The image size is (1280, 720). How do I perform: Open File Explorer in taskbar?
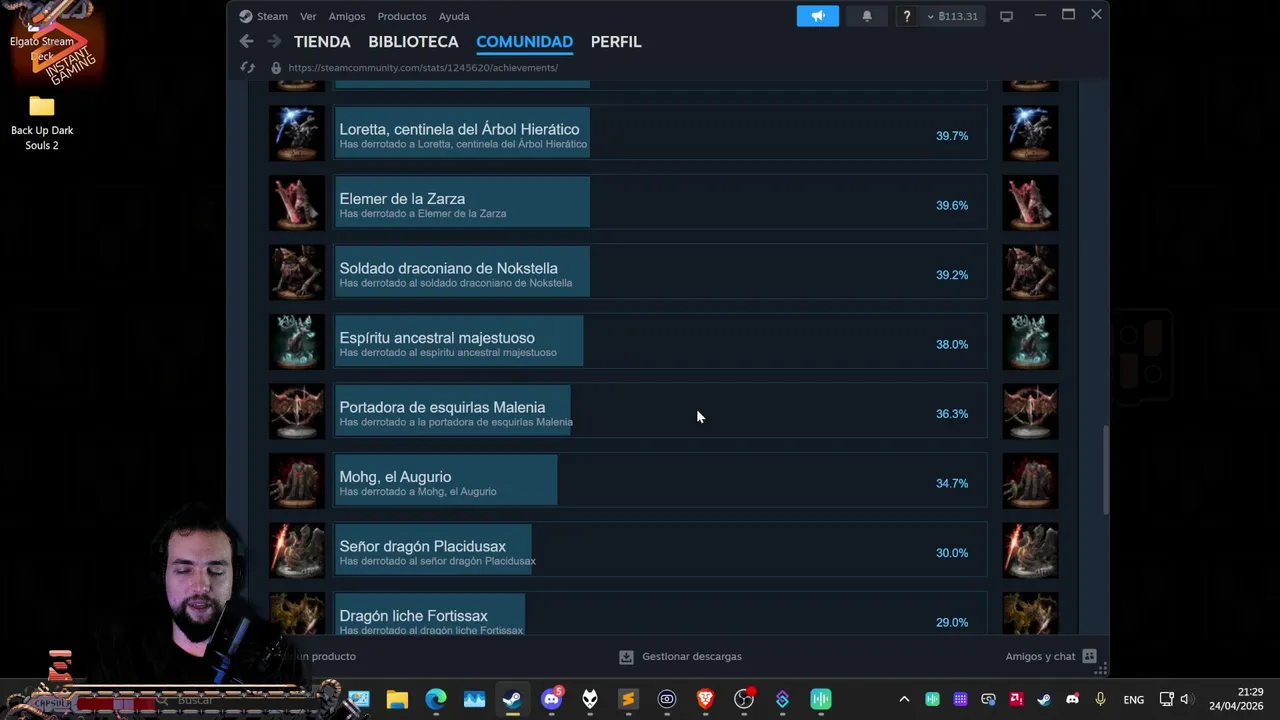pyautogui.click(x=397, y=699)
